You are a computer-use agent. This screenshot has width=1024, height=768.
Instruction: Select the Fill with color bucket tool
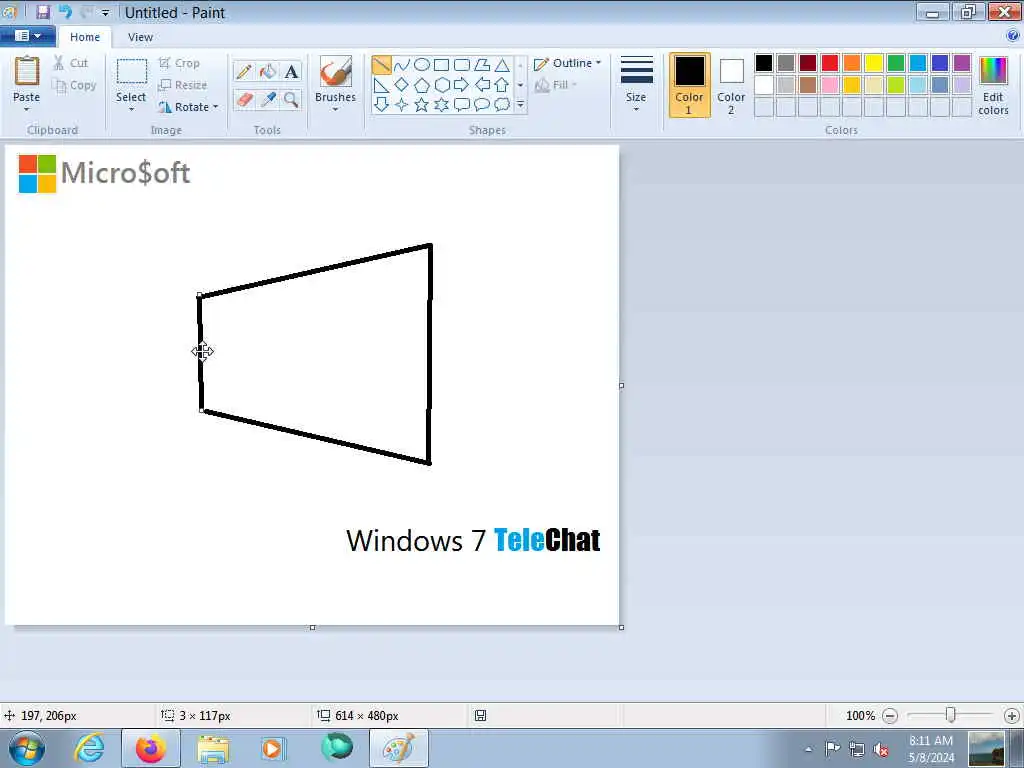click(x=268, y=71)
